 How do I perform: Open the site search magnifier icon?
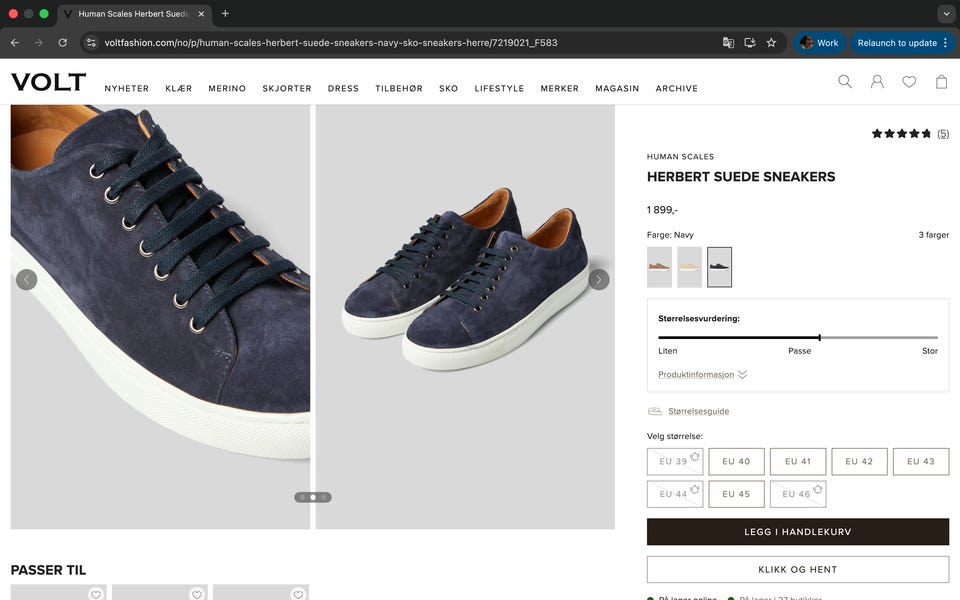coord(845,81)
